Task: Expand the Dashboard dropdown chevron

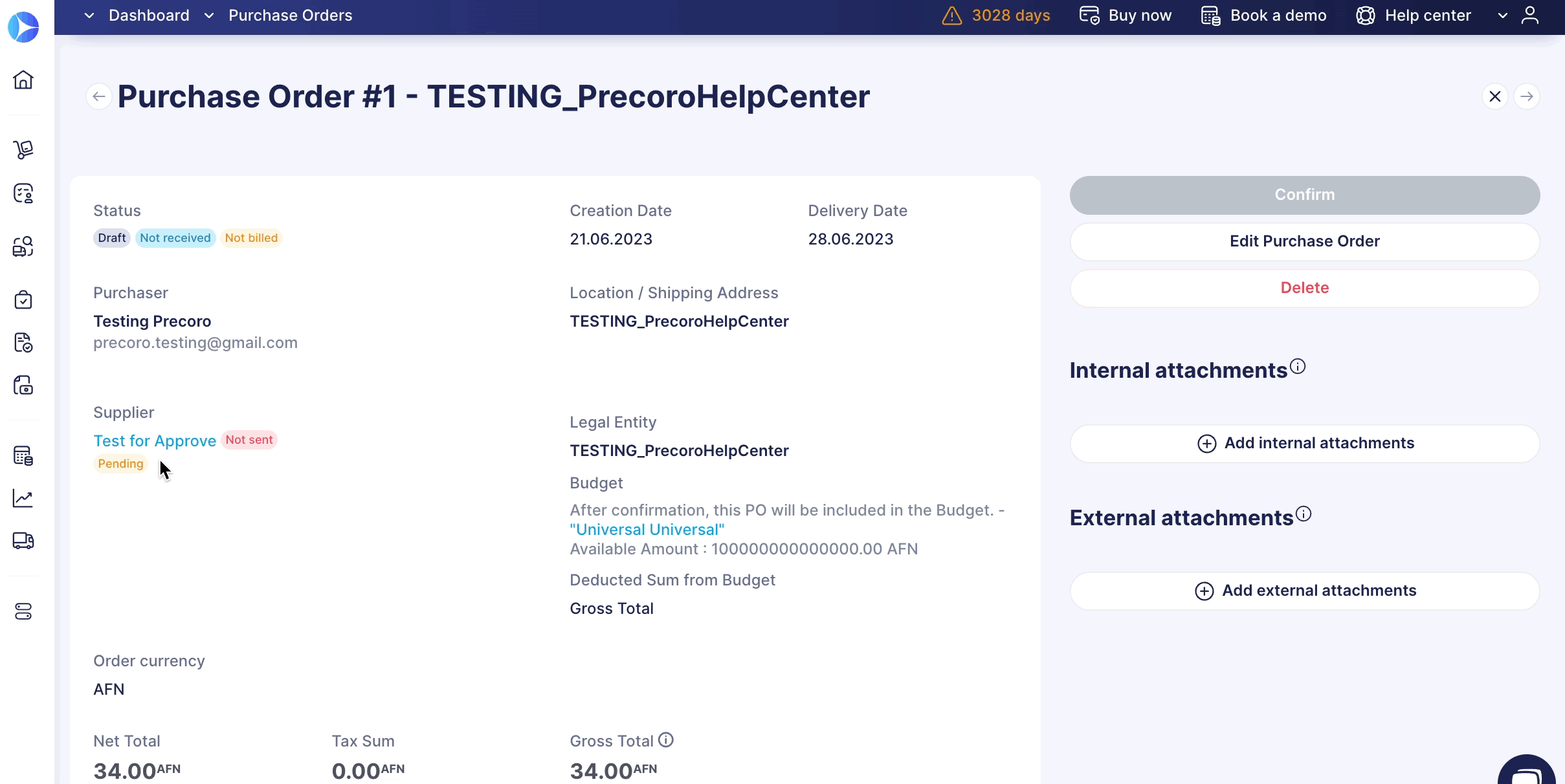Action: coord(89,16)
